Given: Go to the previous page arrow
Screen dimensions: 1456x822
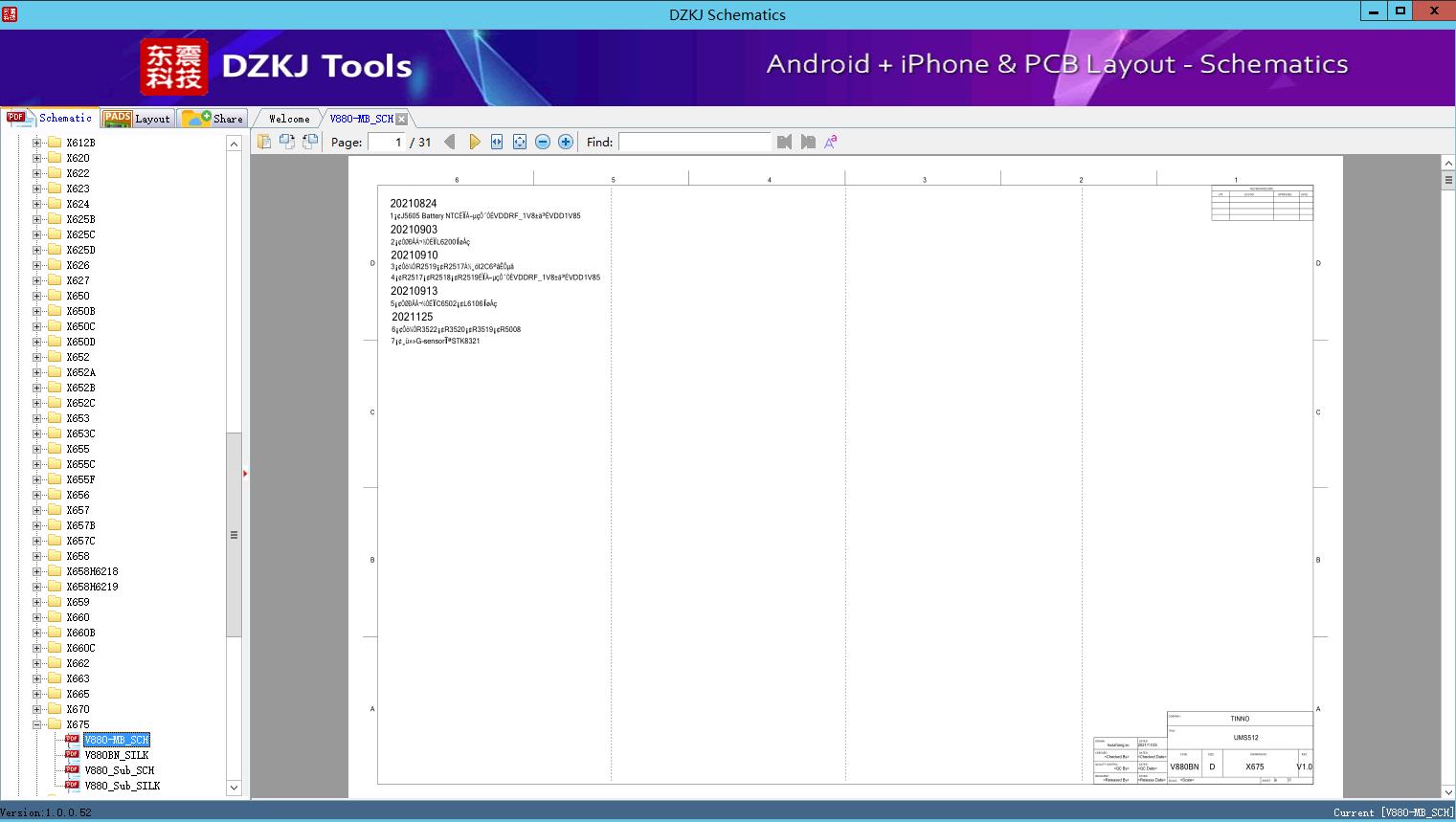Looking at the screenshot, I should (450, 142).
